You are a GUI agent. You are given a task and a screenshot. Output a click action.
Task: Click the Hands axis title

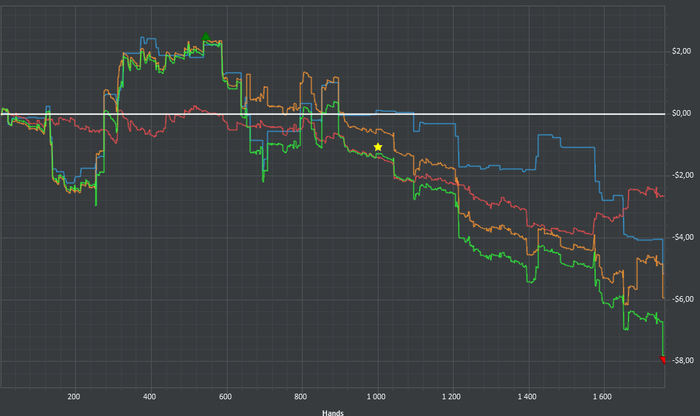point(333,412)
